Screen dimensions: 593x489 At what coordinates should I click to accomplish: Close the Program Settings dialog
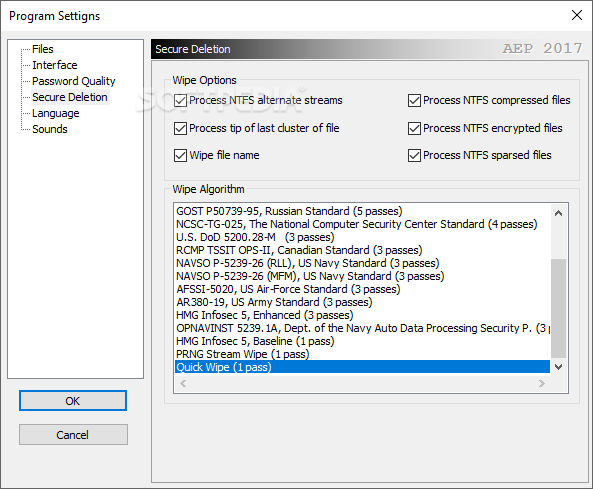pos(577,16)
